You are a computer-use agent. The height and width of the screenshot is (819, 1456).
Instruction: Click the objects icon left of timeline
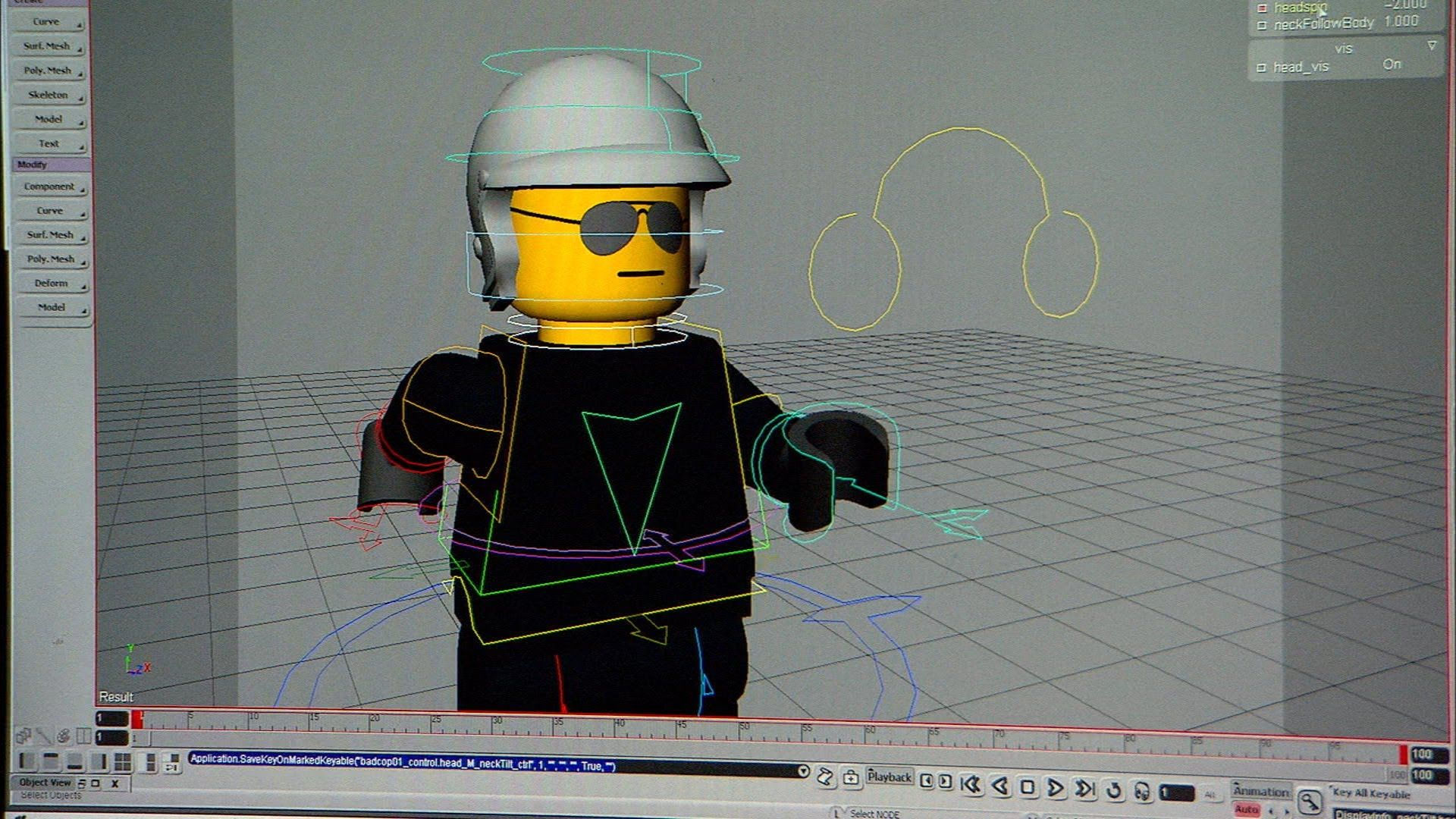[x=24, y=736]
